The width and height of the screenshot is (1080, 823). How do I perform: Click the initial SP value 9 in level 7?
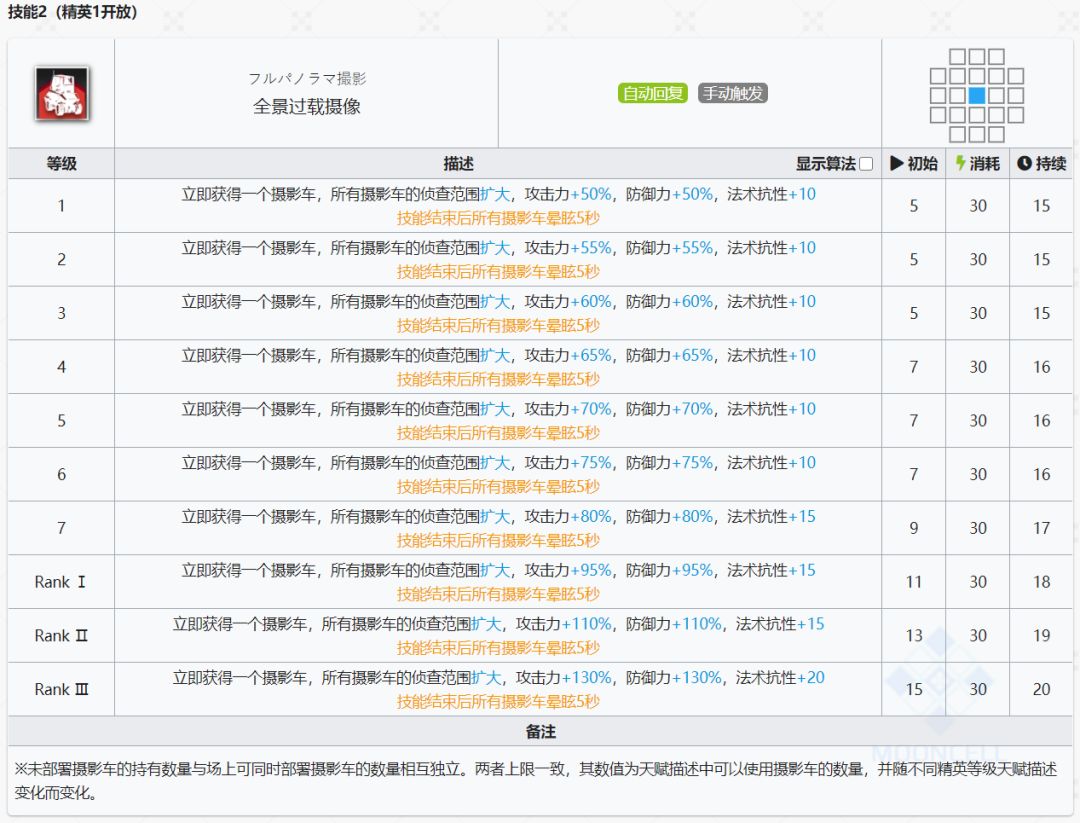click(x=914, y=528)
